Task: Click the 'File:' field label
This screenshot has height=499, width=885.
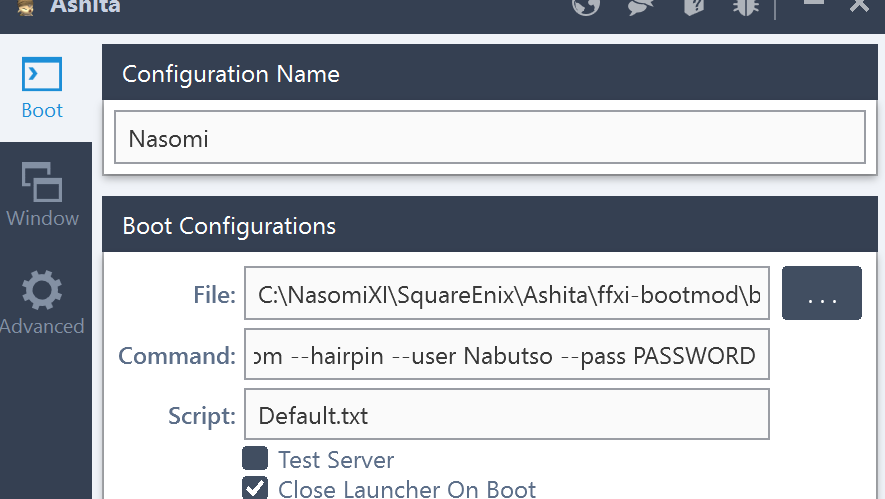Action: [x=214, y=294]
